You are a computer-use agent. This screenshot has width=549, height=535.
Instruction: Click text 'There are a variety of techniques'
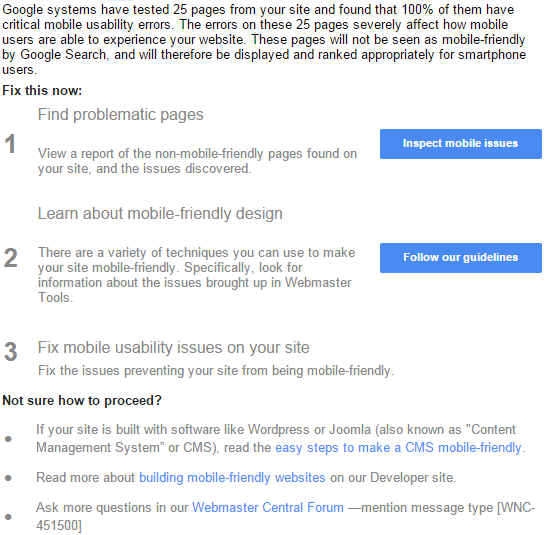pyautogui.click(x=133, y=252)
